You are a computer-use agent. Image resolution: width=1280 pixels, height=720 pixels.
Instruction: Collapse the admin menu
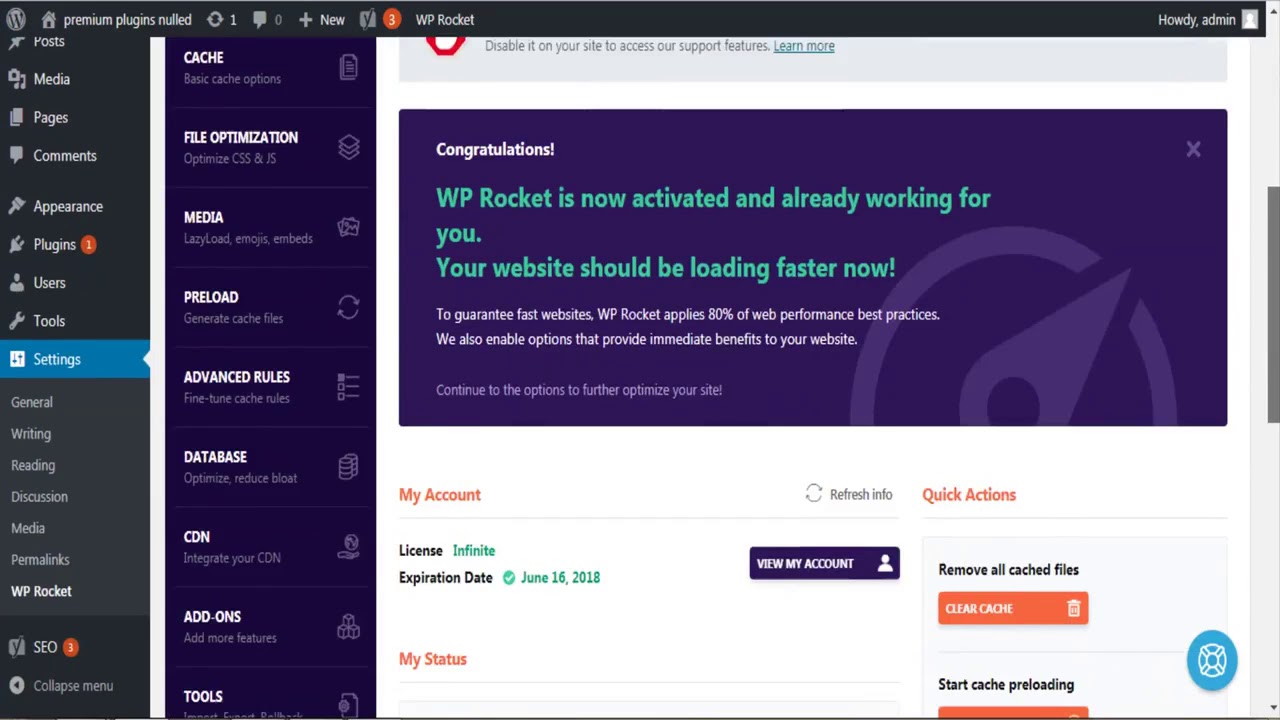(x=62, y=686)
